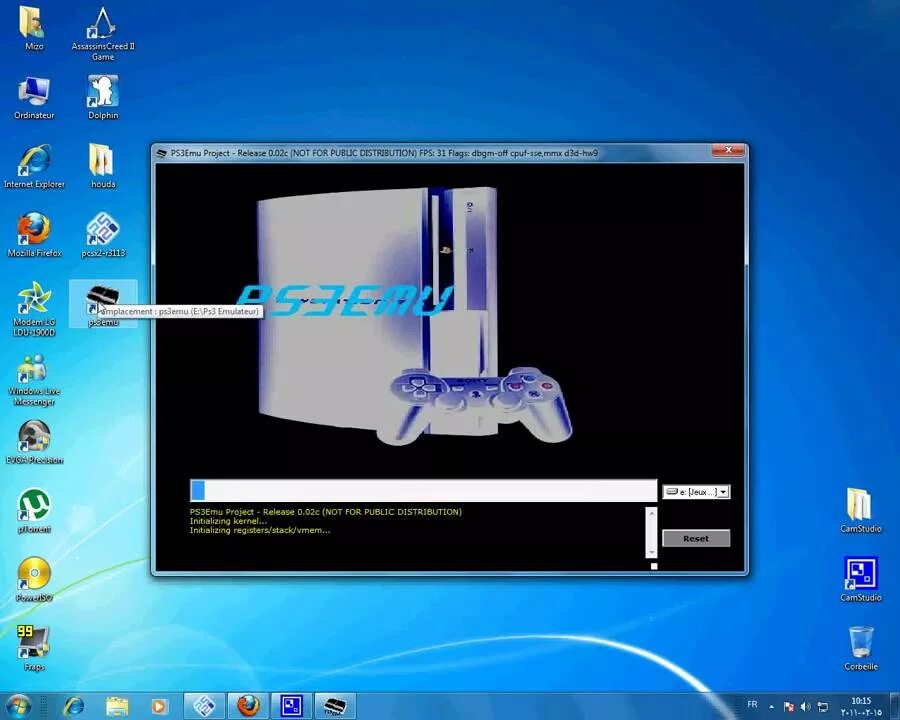The image size is (900, 720).
Task: Show hidden system tray icons
Action: [x=772, y=707]
